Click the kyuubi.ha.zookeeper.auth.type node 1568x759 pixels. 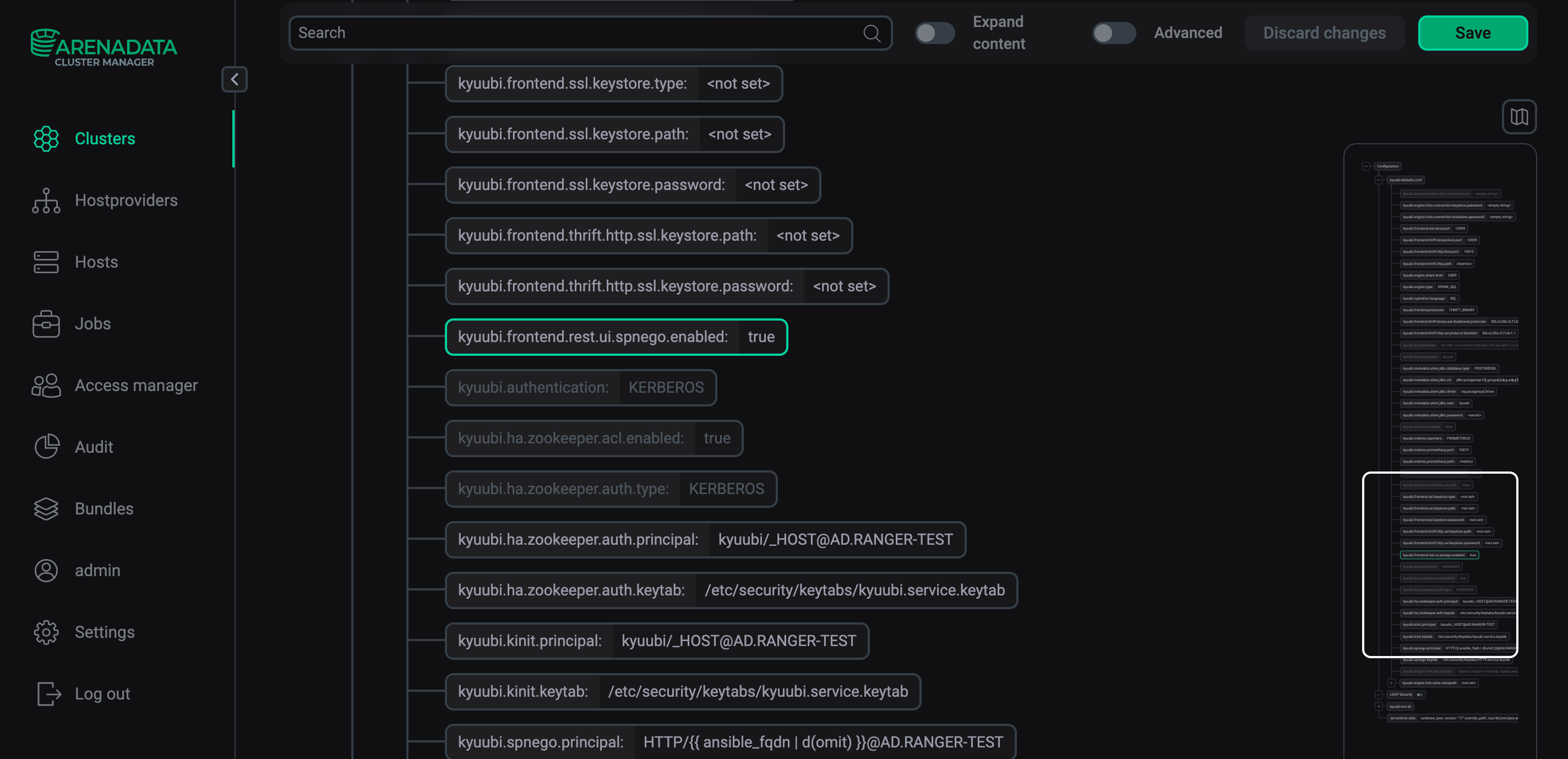(611, 489)
